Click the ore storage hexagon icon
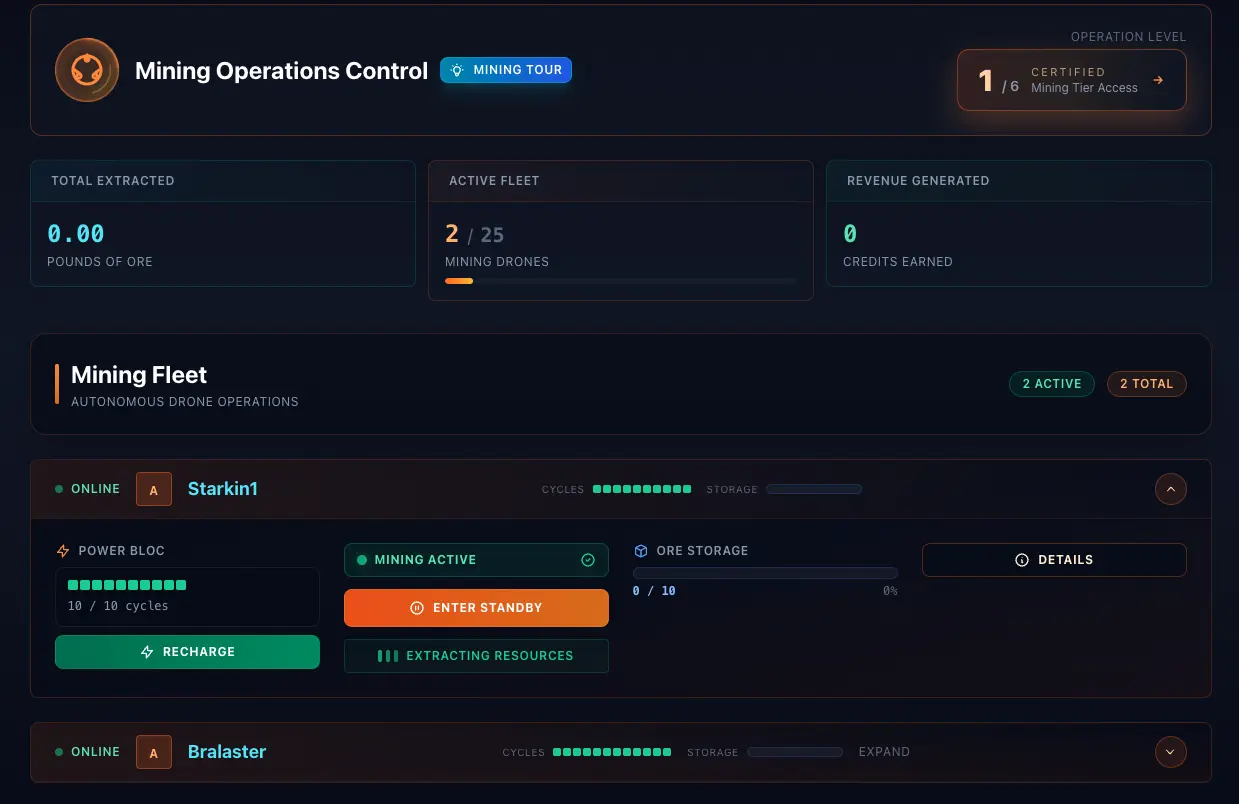 tap(639, 551)
